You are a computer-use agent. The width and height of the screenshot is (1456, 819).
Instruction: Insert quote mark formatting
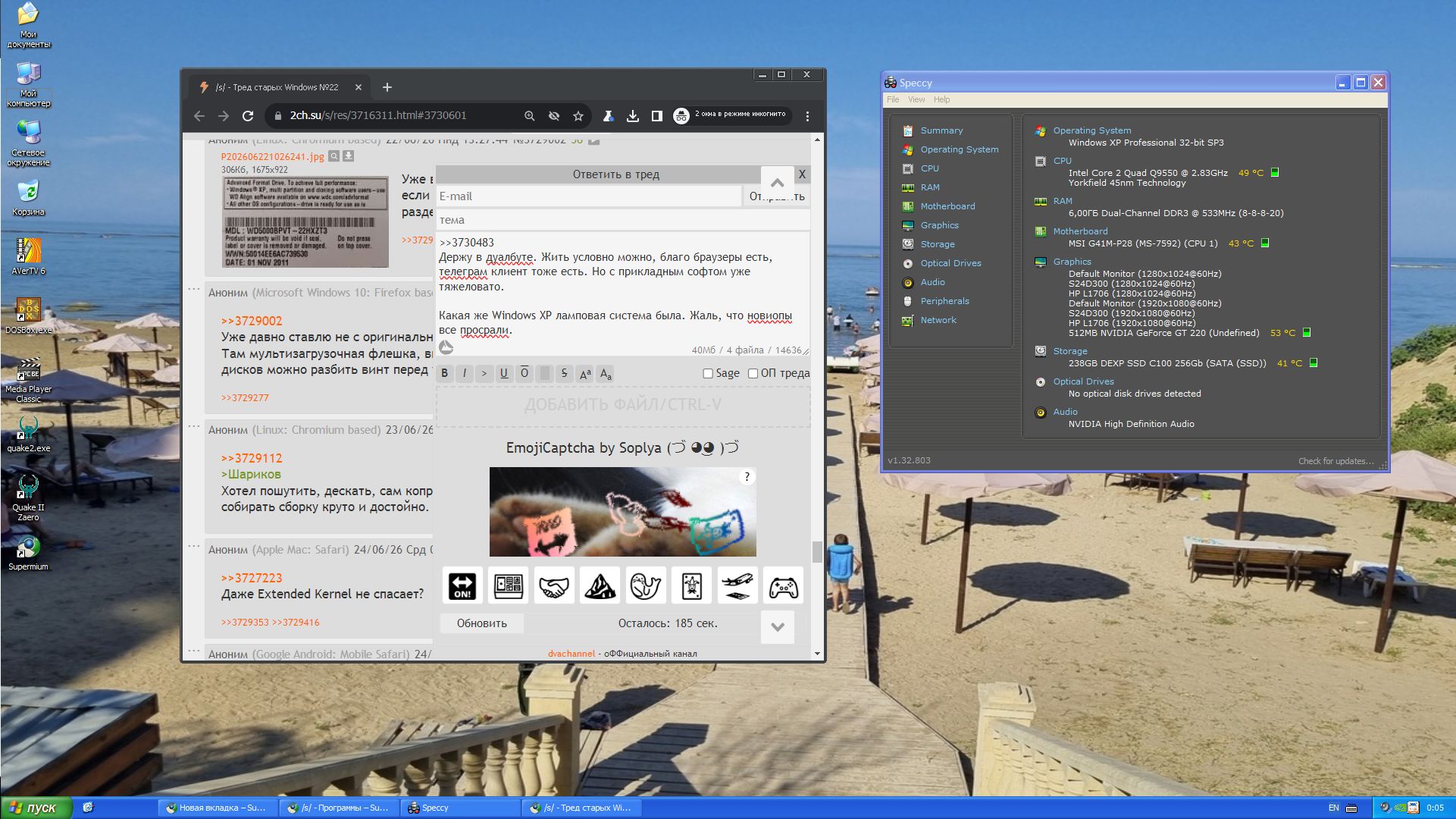pyautogui.click(x=484, y=373)
